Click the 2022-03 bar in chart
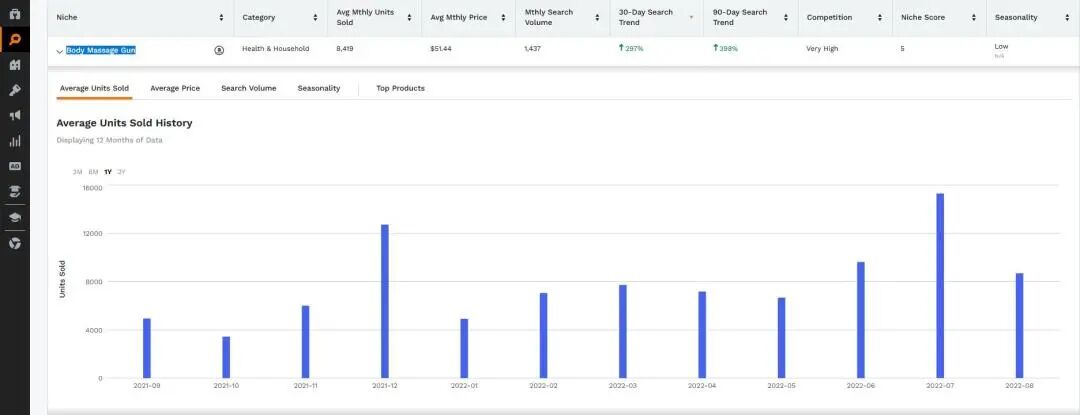 tap(623, 331)
